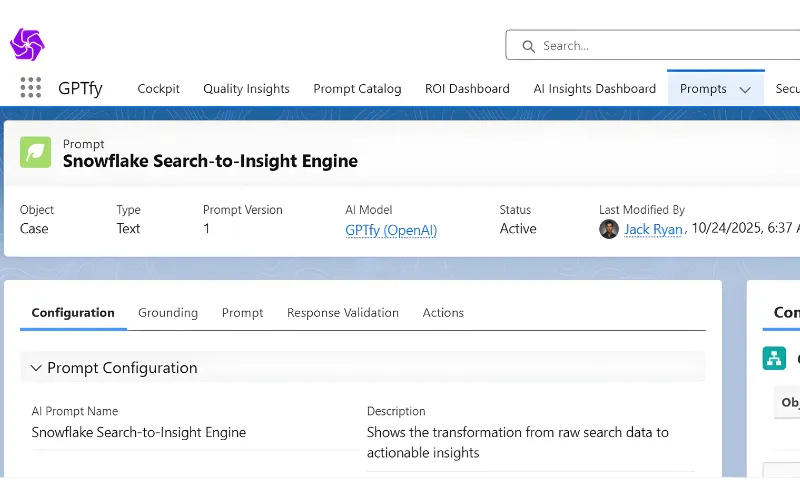800x500 pixels.
Task: Open the Response Validation sub-tab
Action: click(x=343, y=313)
